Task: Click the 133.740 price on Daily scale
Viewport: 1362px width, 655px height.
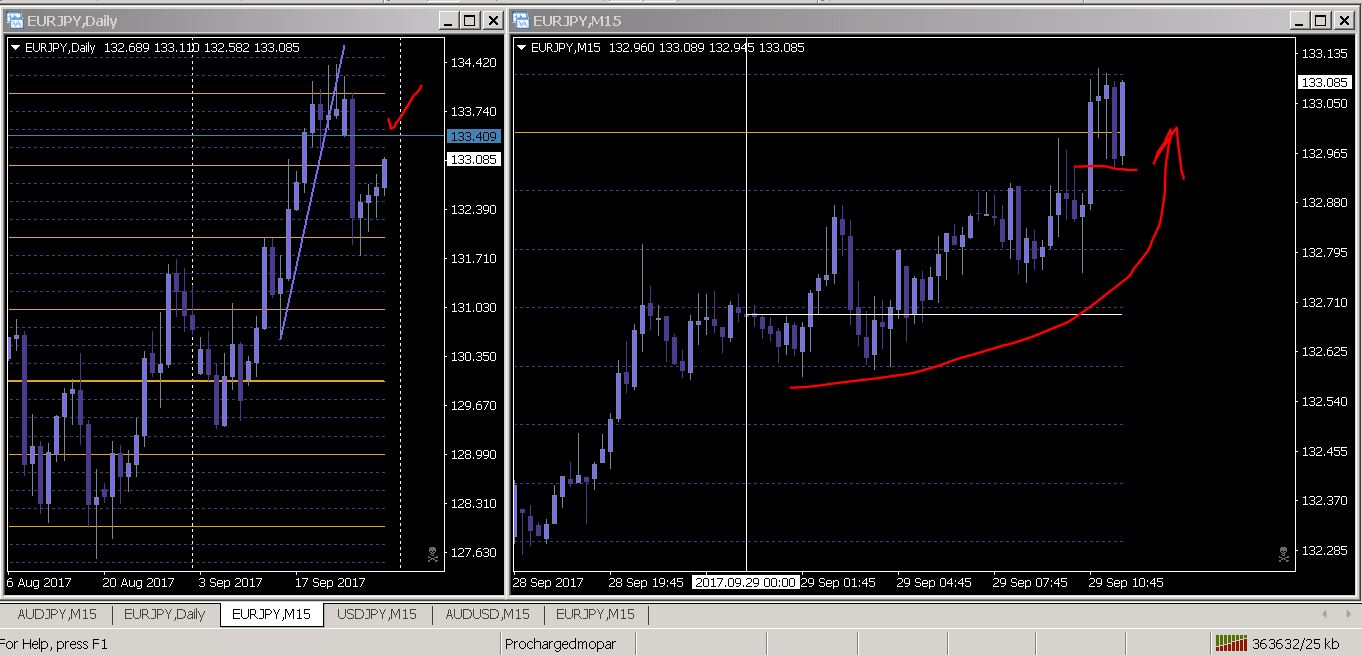Action: [x=474, y=111]
